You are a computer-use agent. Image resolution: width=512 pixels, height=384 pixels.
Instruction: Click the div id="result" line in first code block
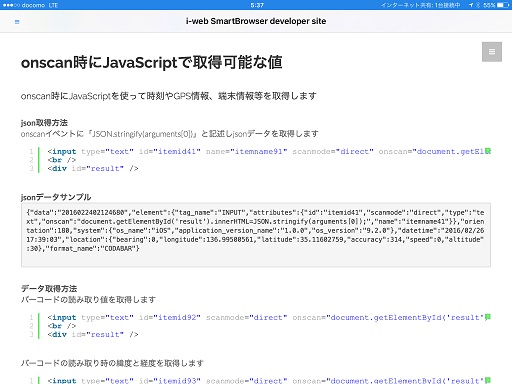pyautogui.click(x=93, y=168)
